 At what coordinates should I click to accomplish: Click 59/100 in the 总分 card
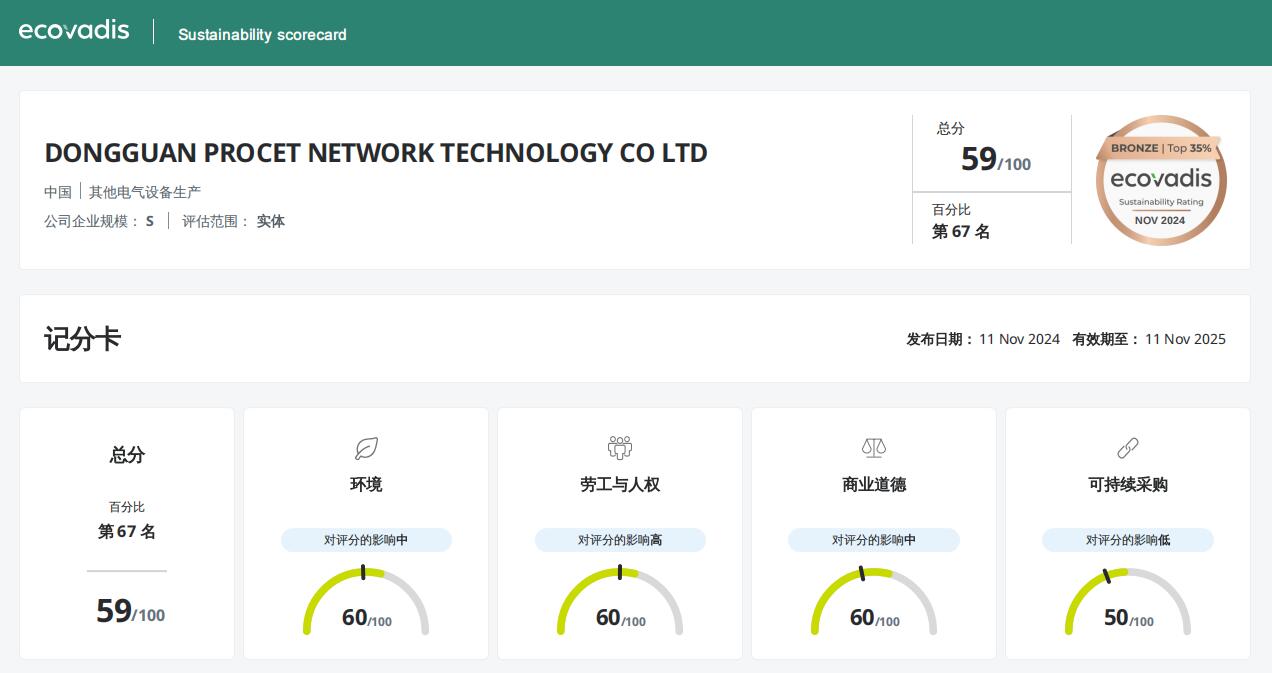tap(130, 610)
